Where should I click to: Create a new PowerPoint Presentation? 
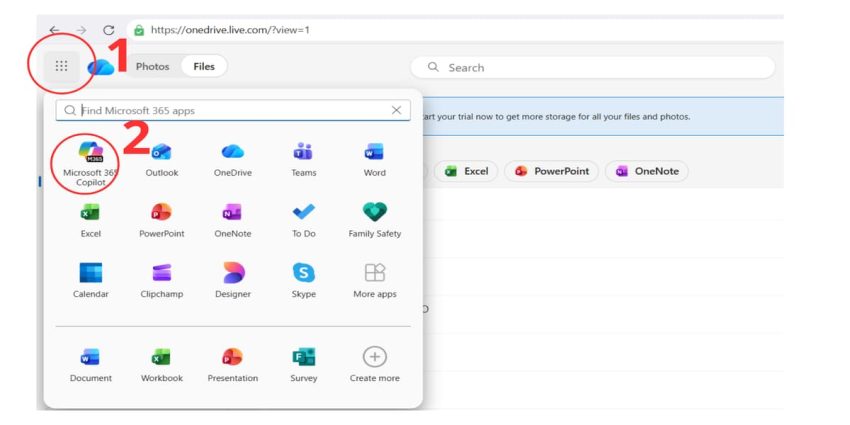(x=233, y=365)
